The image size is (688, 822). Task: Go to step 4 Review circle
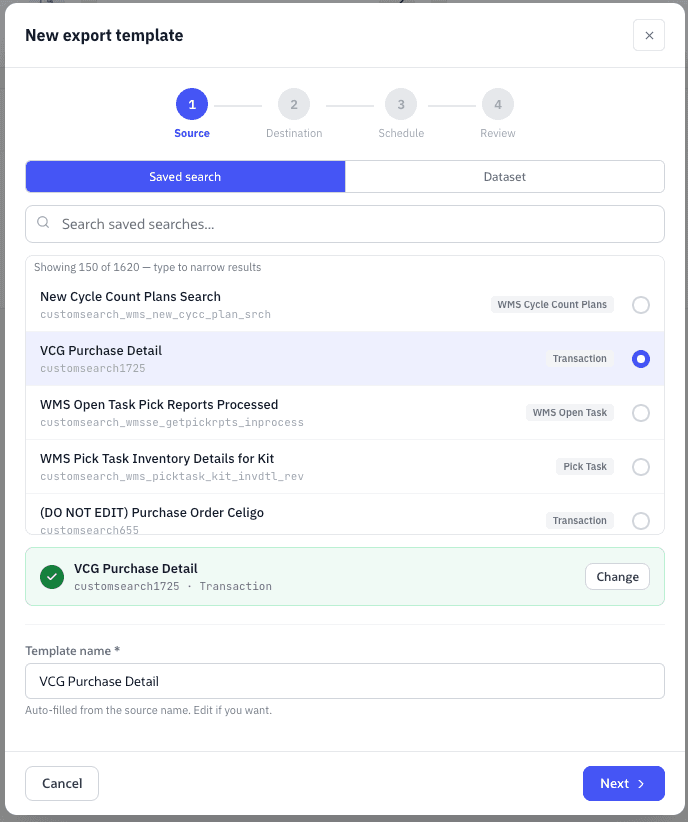[x=498, y=104]
